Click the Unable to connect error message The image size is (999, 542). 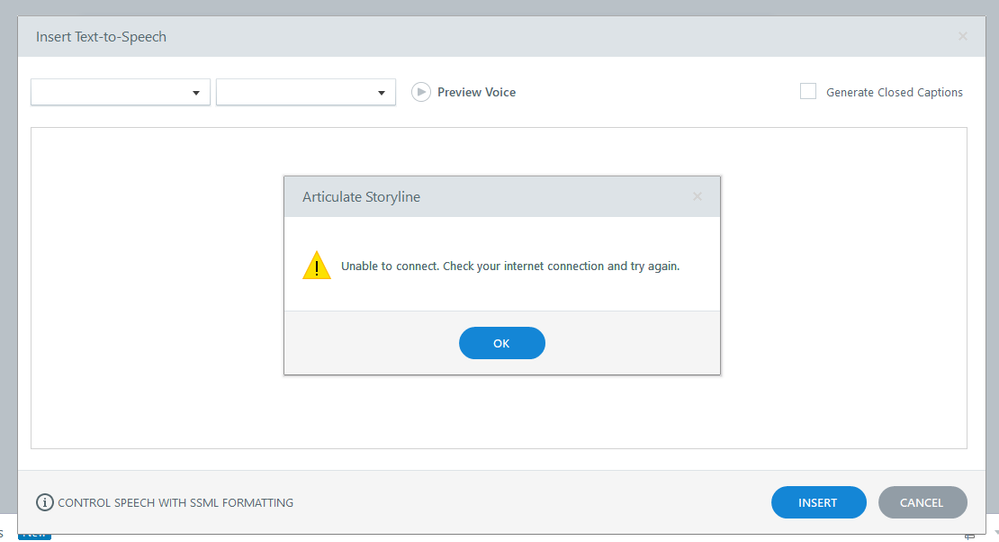pos(510,267)
